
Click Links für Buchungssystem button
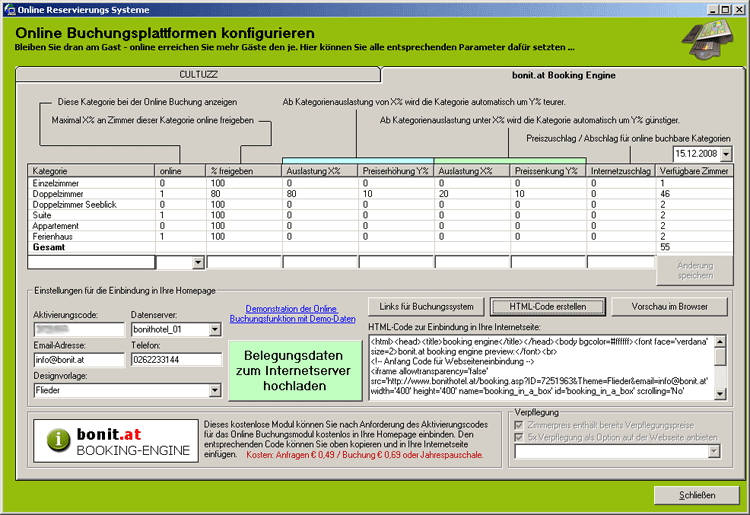[x=426, y=307]
